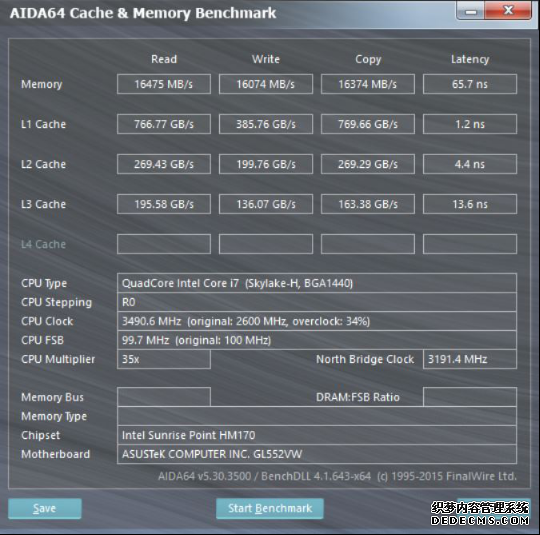Image resolution: width=540 pixels, height=535 pixels.
Task: Click the Memory Type label
Action: point(54,416)
